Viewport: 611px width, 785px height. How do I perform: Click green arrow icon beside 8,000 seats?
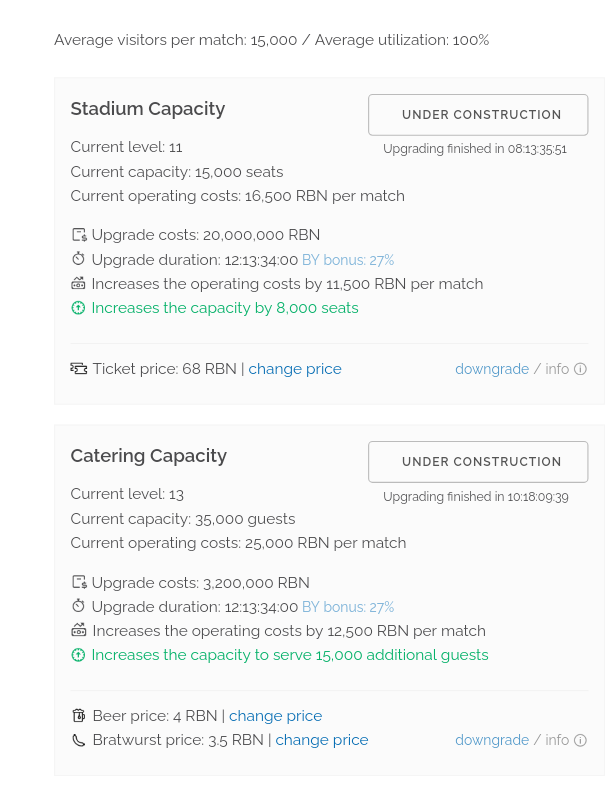pos(79,308)
